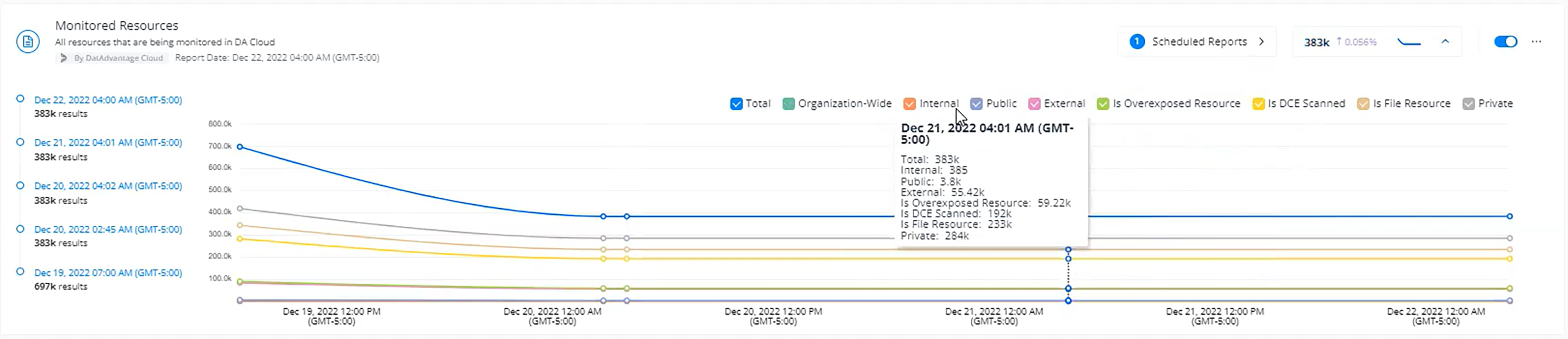Click the Scheduled Reports count badge
The image size is (1568, 339).
pyautogui.click(x=1137, y=42)
